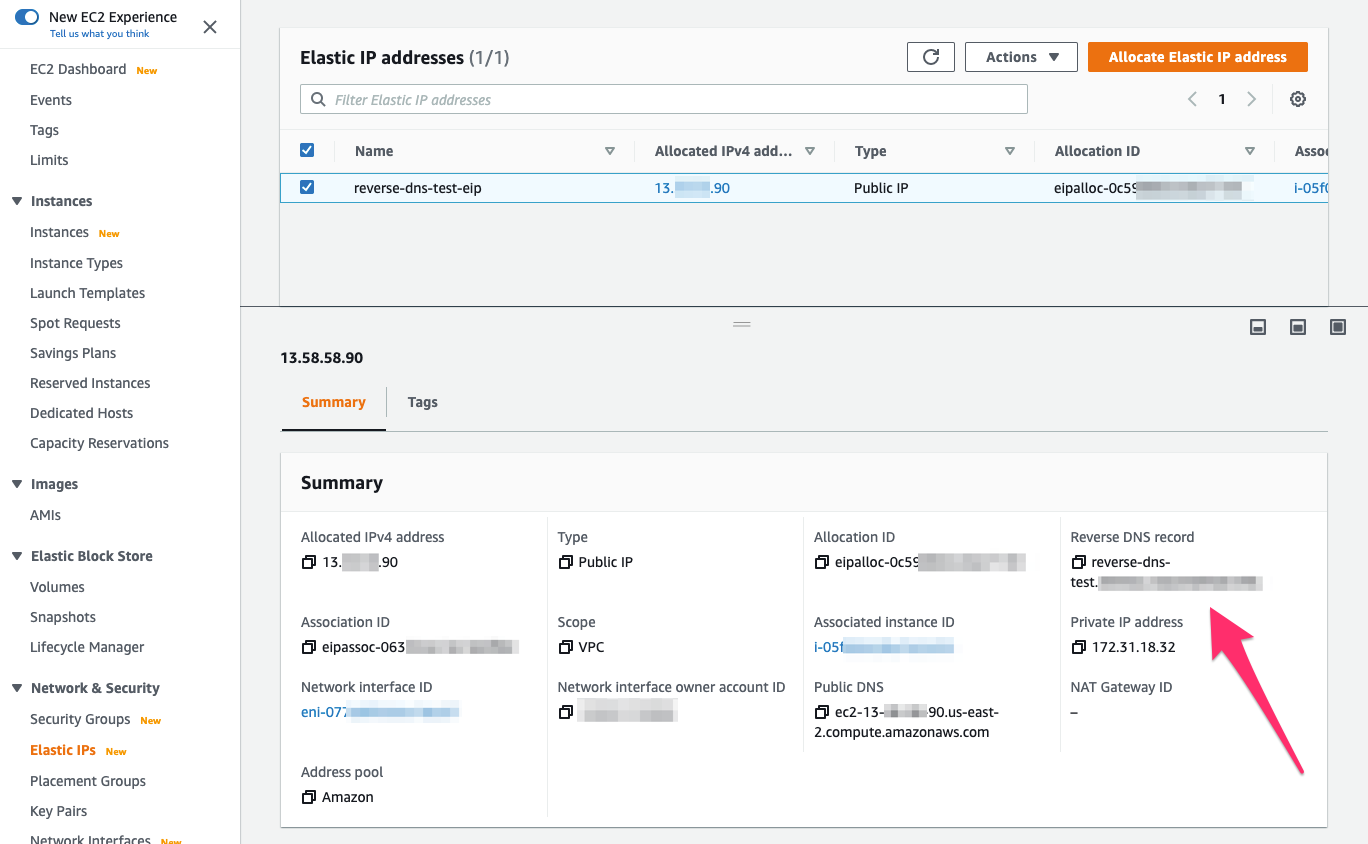This screenshot has height=844, width=1368.
Task: Open Events in sidebar
Action: [51, 100]
